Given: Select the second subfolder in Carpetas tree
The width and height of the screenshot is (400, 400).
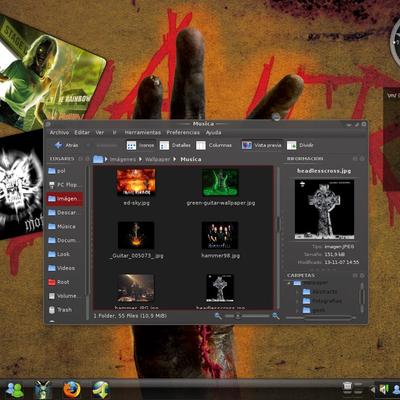Looking at the screenshot, I should pos(322,301).
